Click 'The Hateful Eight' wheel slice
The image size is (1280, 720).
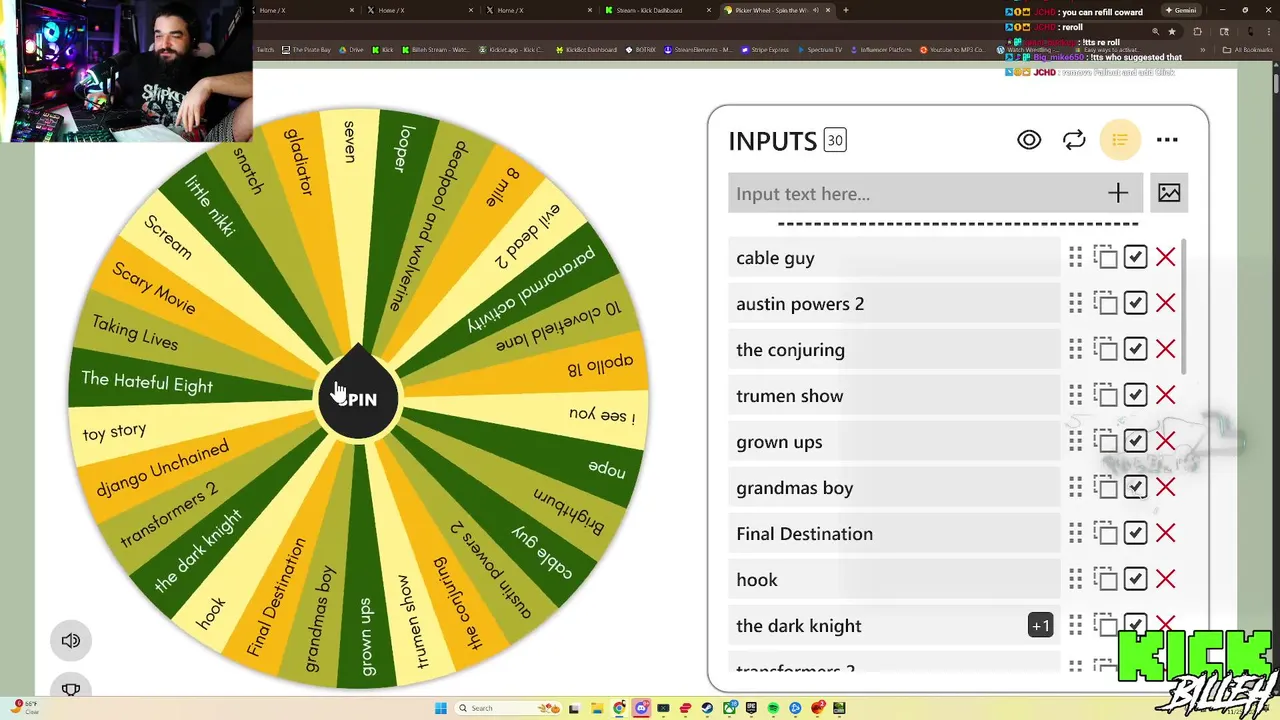[x=147, y=382]
